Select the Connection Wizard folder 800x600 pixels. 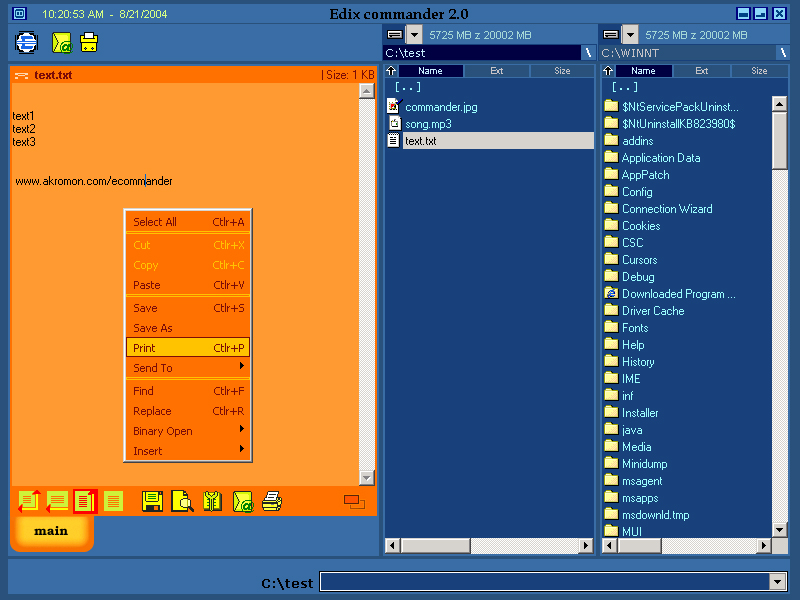click(x=667, y=209)
